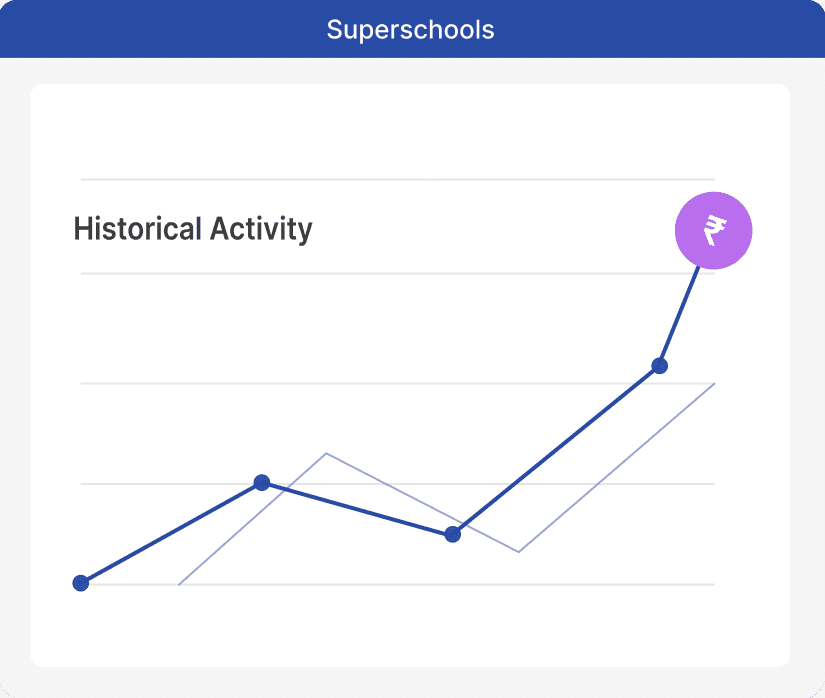
Task: Click the right endpoint of the thin light line
Action: [x=714, y=383]
